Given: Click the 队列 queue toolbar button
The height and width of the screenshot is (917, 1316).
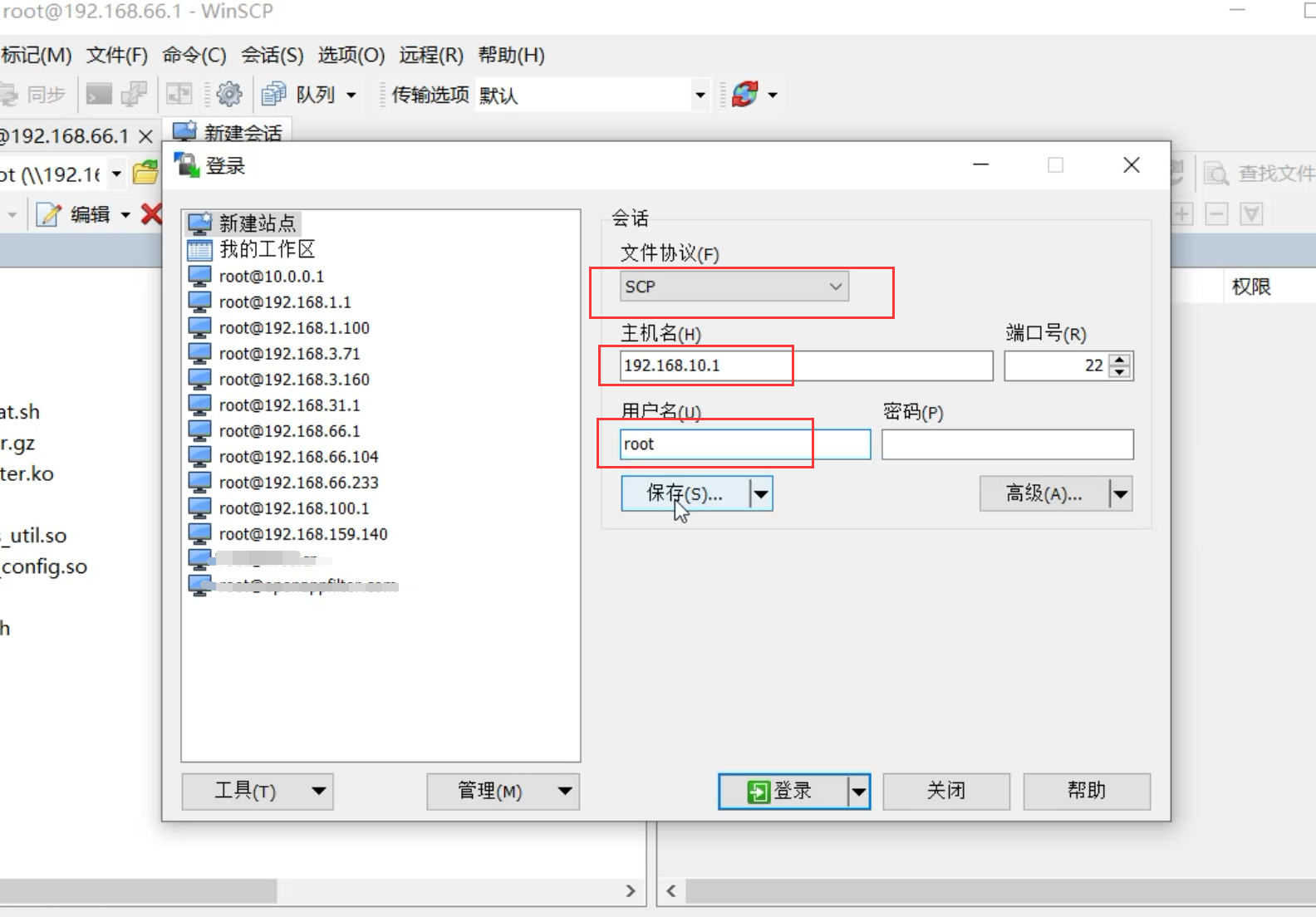Looking at the screenshot, I should point(298,94).
